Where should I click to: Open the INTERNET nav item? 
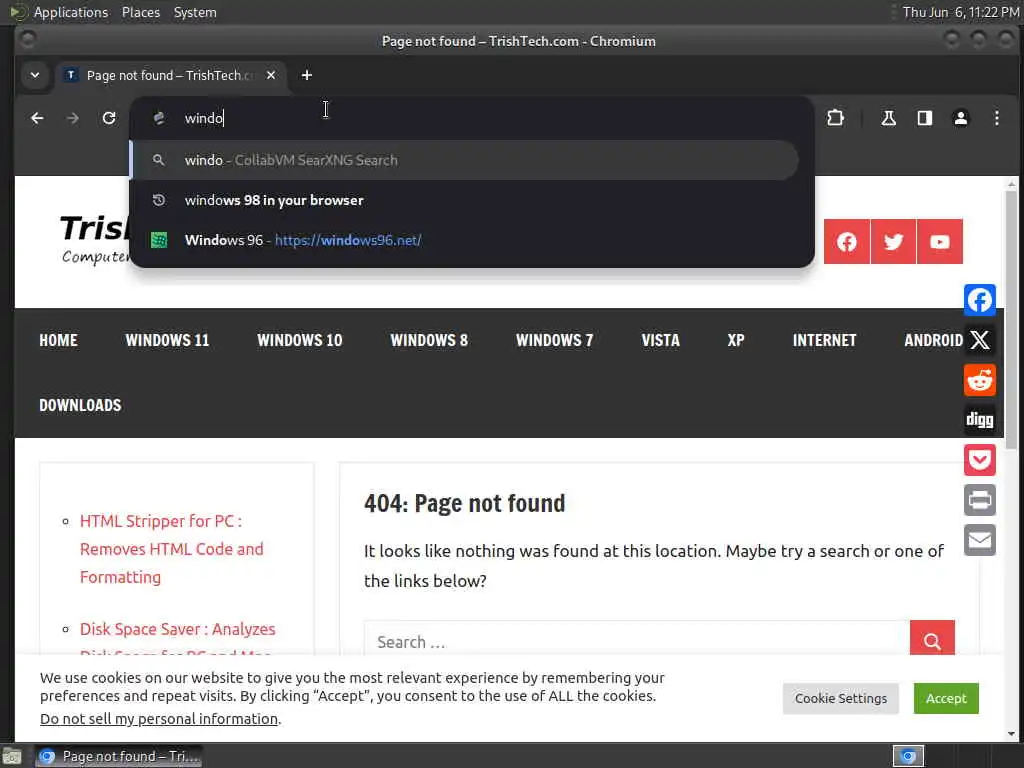pyautogui.click(x=824, y=340)
